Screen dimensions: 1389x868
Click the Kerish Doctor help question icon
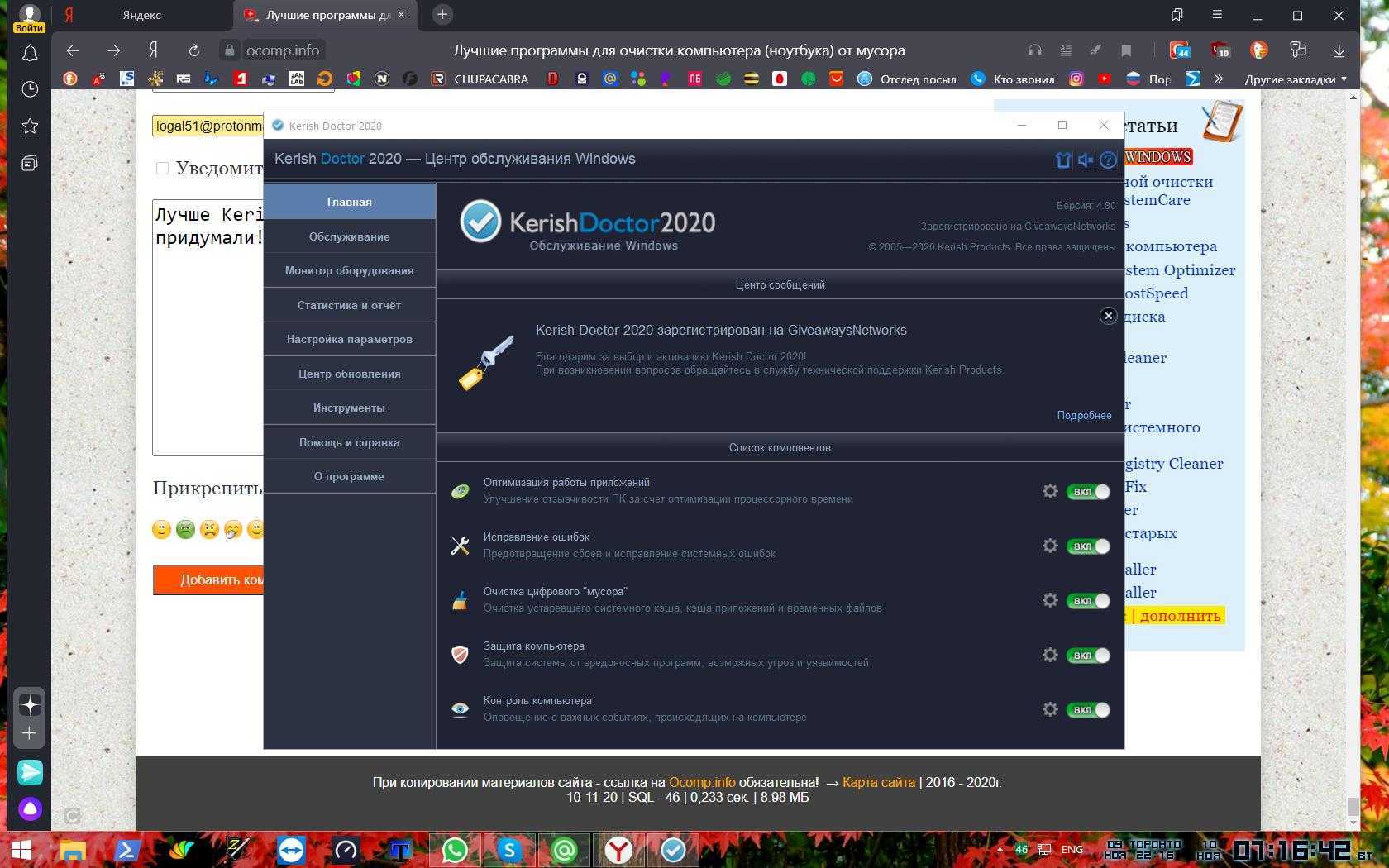[x=1108, y=160]
